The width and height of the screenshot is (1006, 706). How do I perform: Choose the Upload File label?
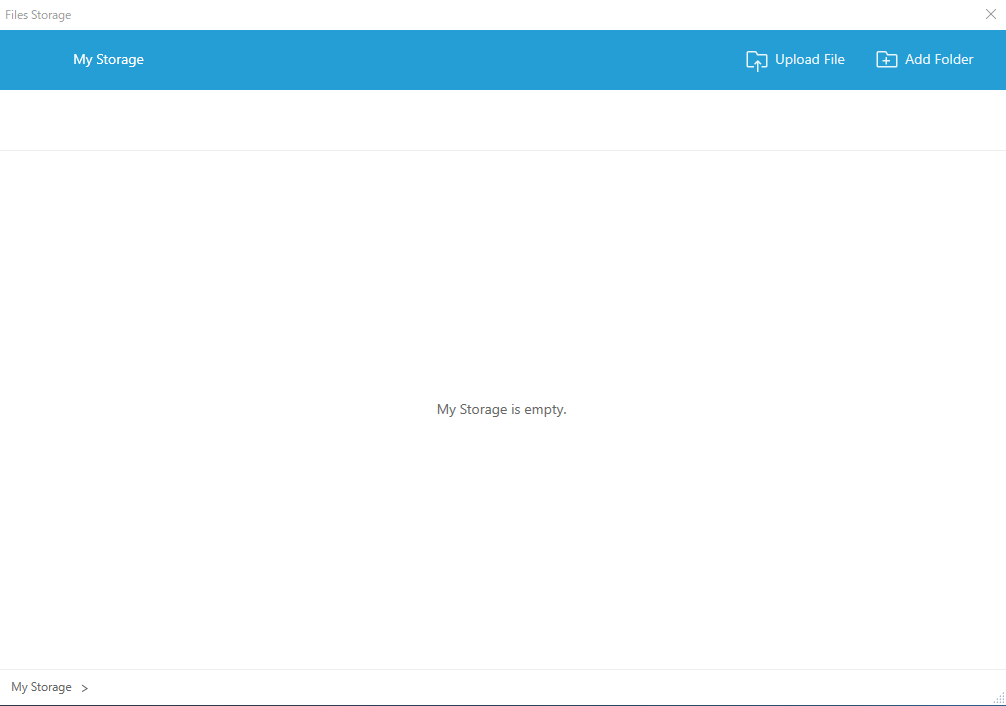coord(810,60)
